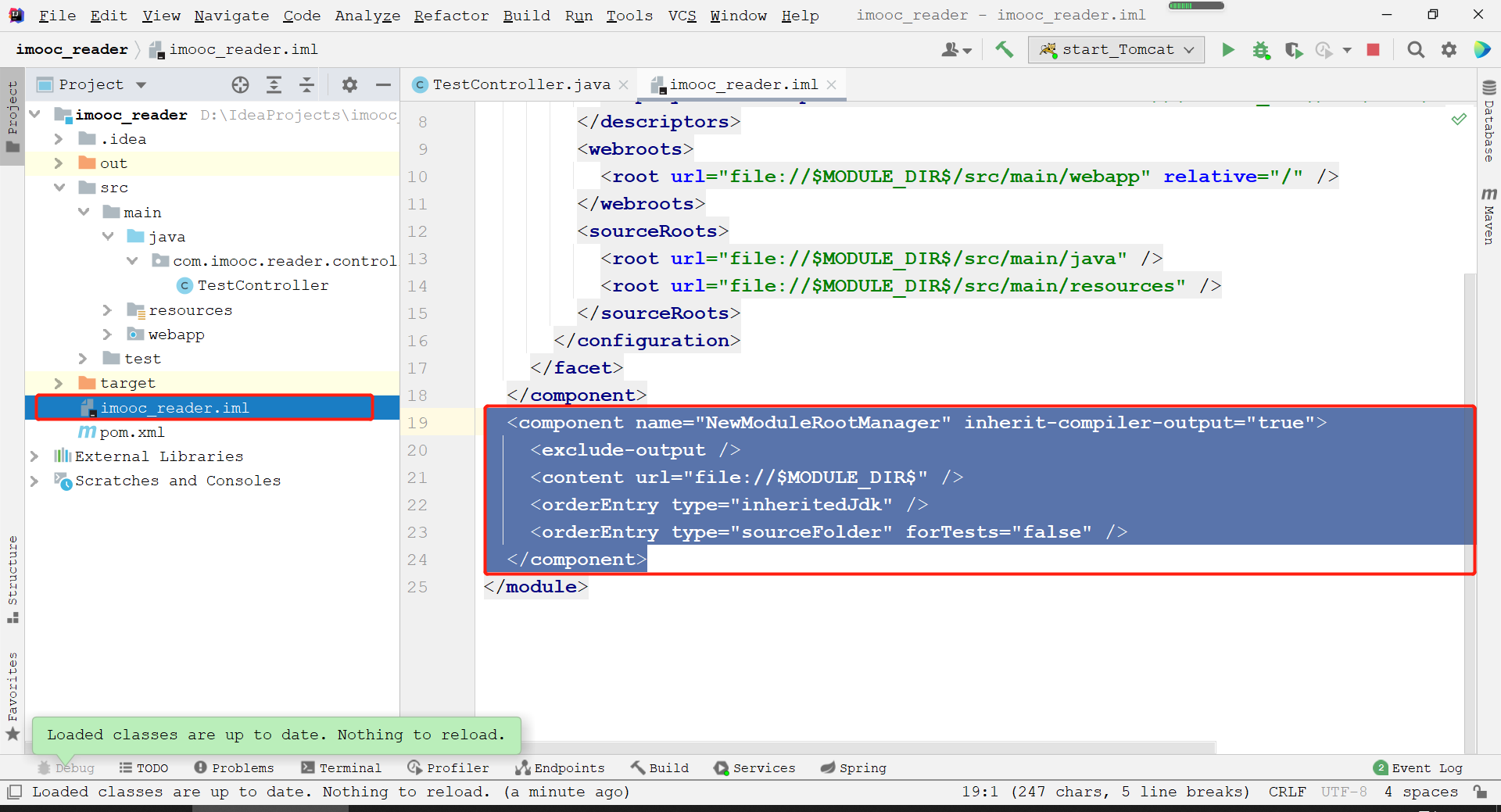Open the Favorites tool window
This screenshot has width=1501, height=812.
(x=13, y=696)
